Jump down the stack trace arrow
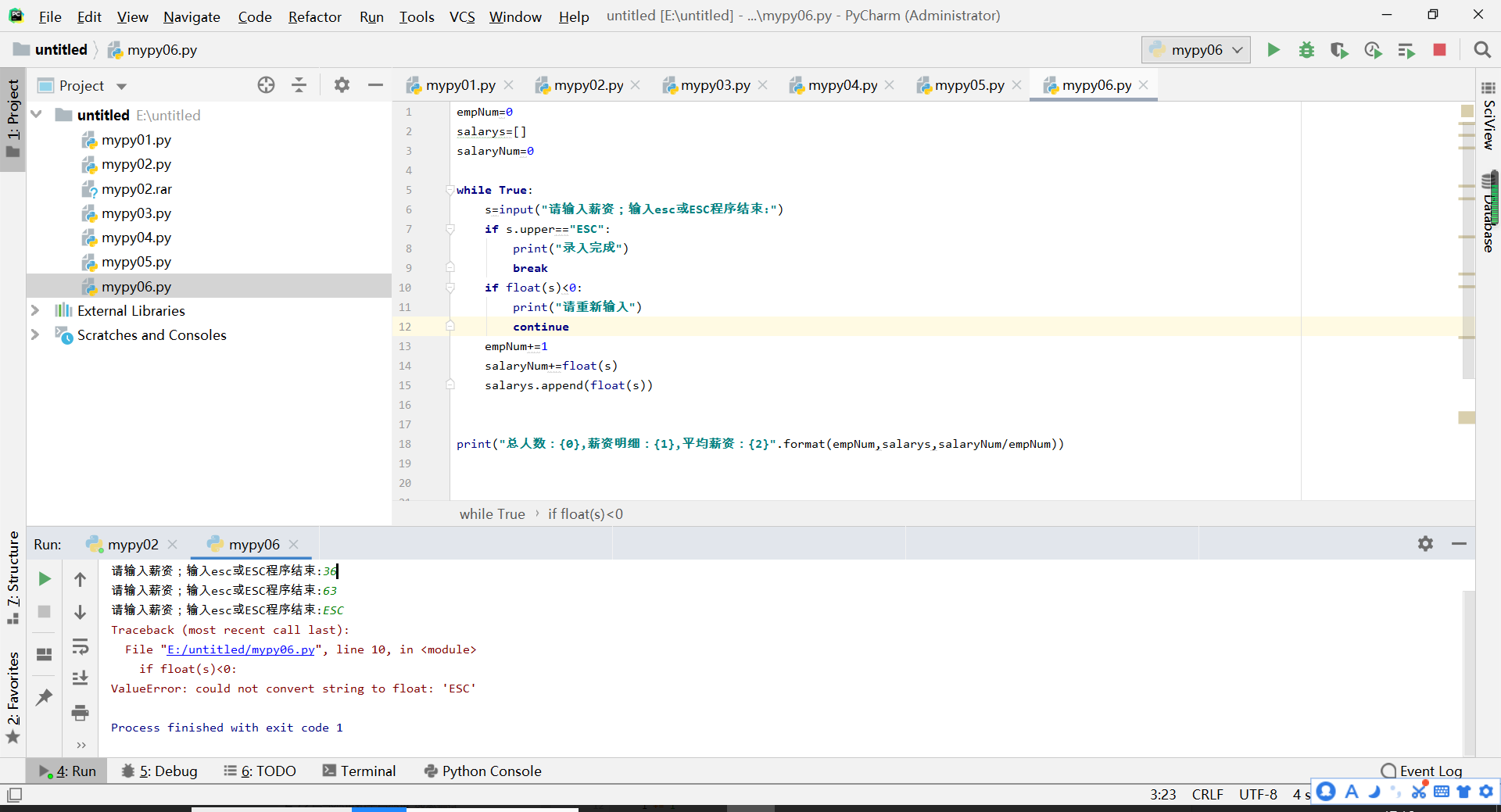 80,612
